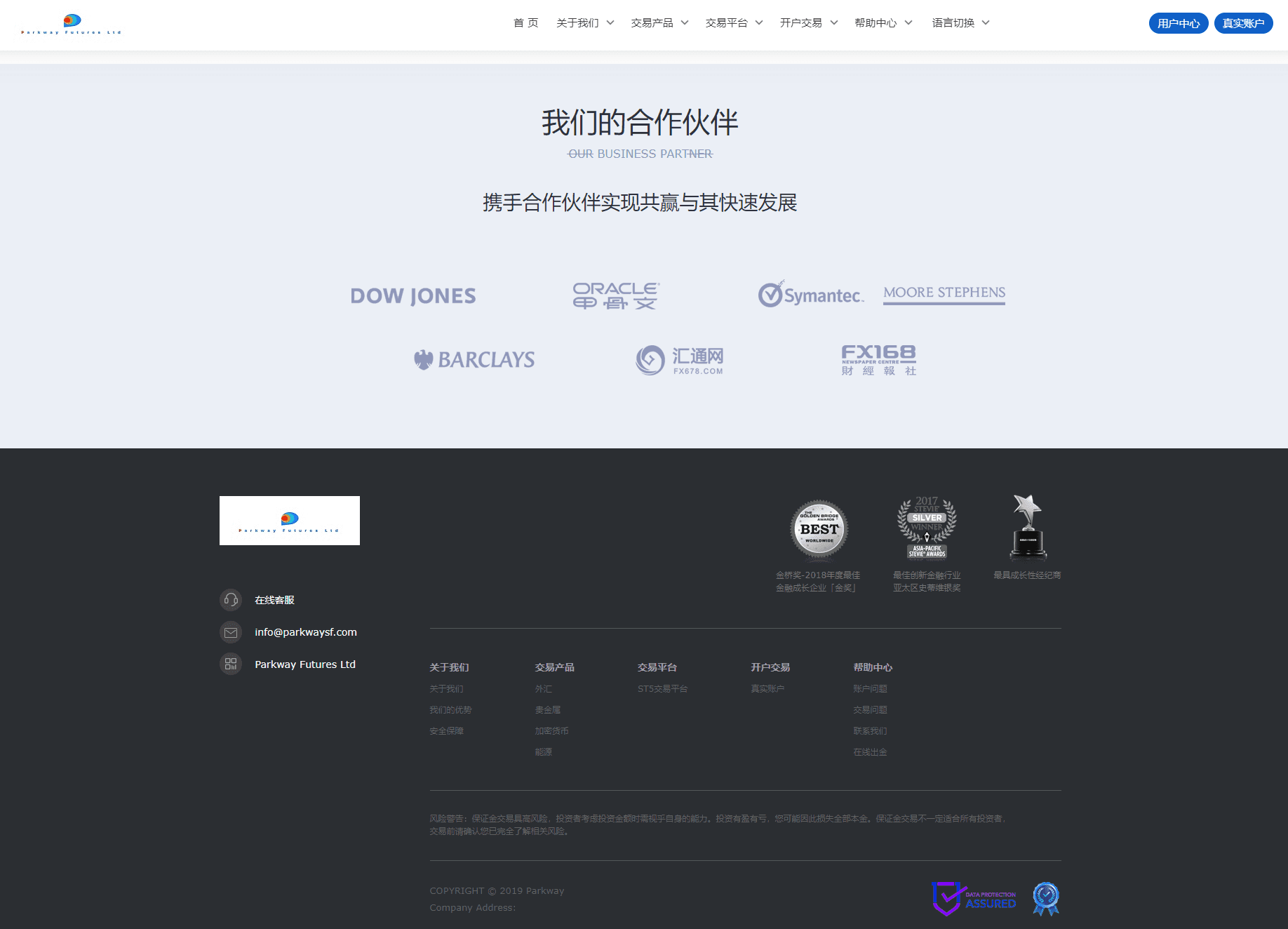Open the 帮助中心 navigation menu label

coord(876,23)
